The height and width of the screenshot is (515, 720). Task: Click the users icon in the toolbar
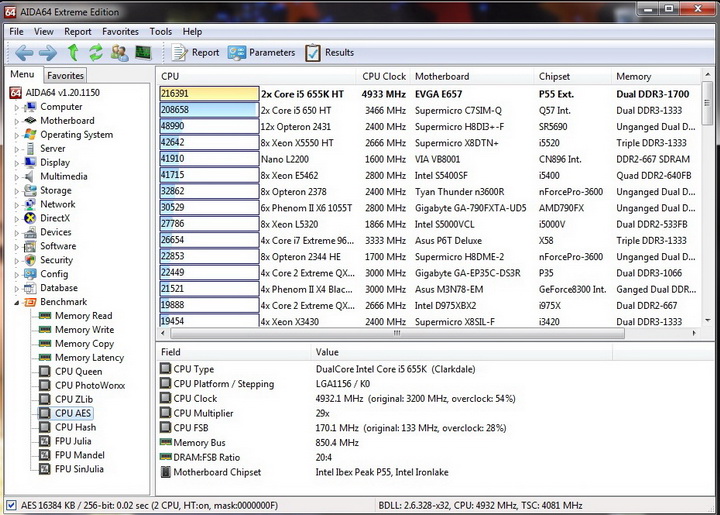point(120,53)
